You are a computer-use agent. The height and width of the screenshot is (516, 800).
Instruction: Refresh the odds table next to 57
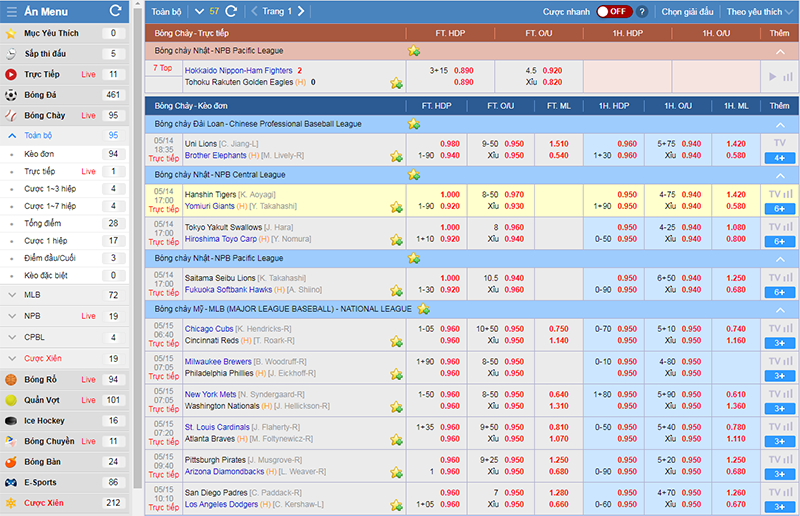click(x=231, y=12)
